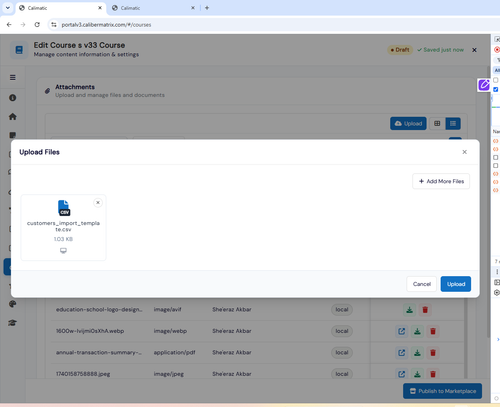The image size is (500, 407).
Task: Switch to grid view in Attachments
Action: click(x=437, y=124)
